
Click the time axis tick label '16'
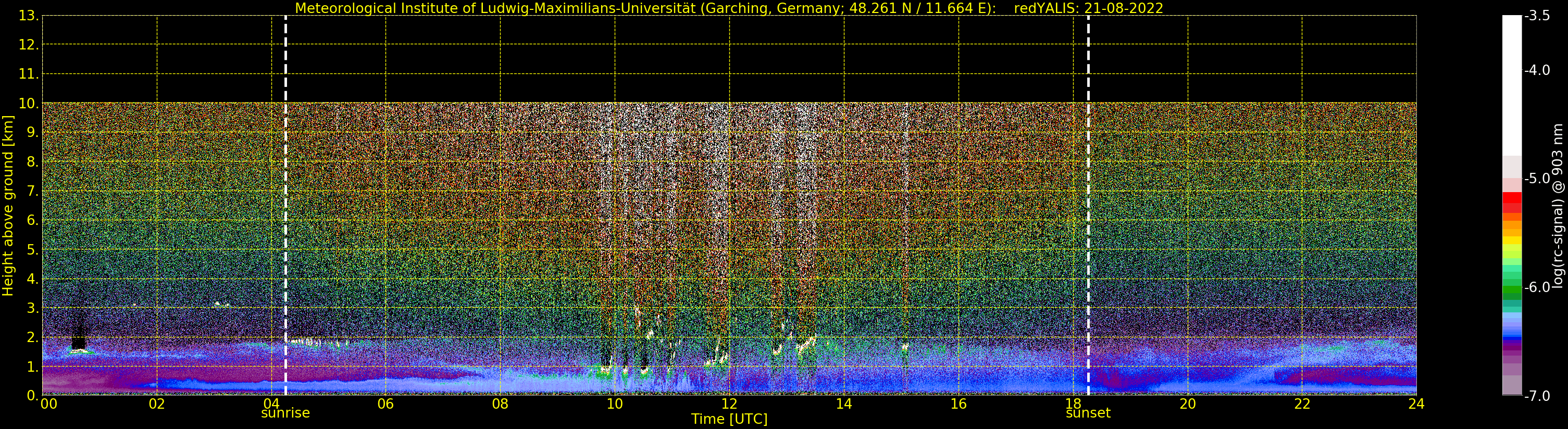click(958, 404)
